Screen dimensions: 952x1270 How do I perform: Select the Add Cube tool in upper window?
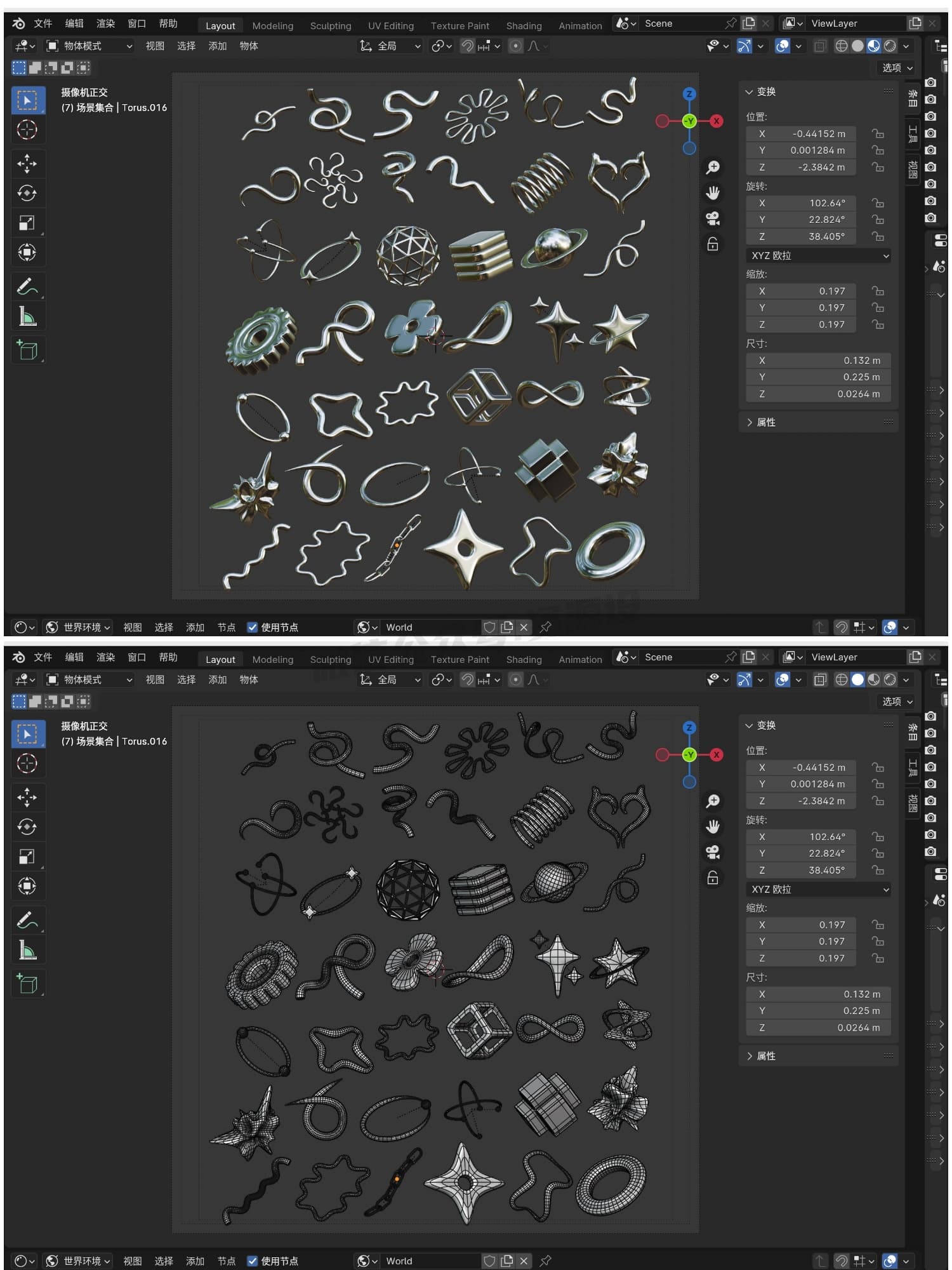pos(27,350)
